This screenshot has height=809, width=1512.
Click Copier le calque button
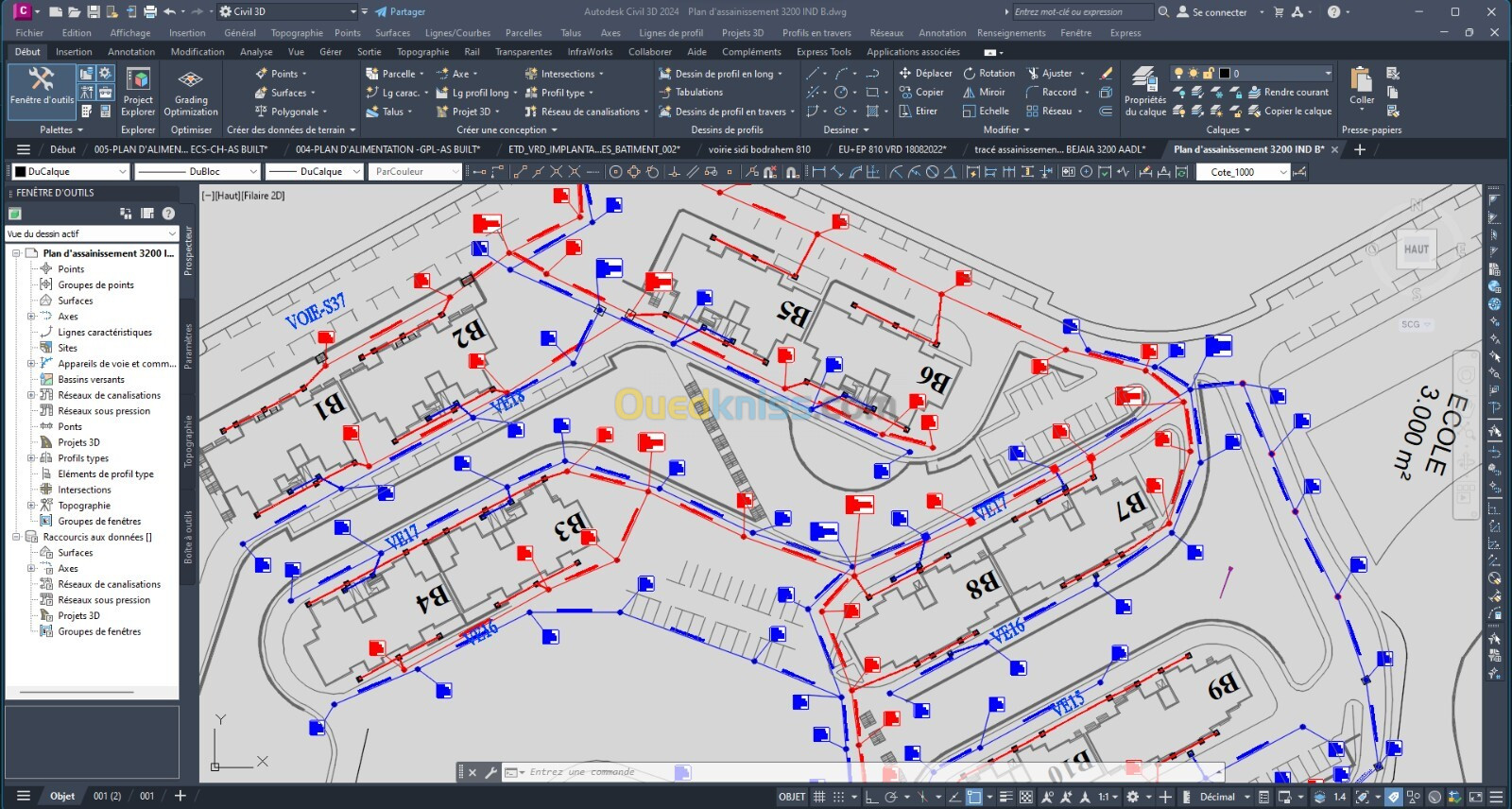coord(1290,111)
